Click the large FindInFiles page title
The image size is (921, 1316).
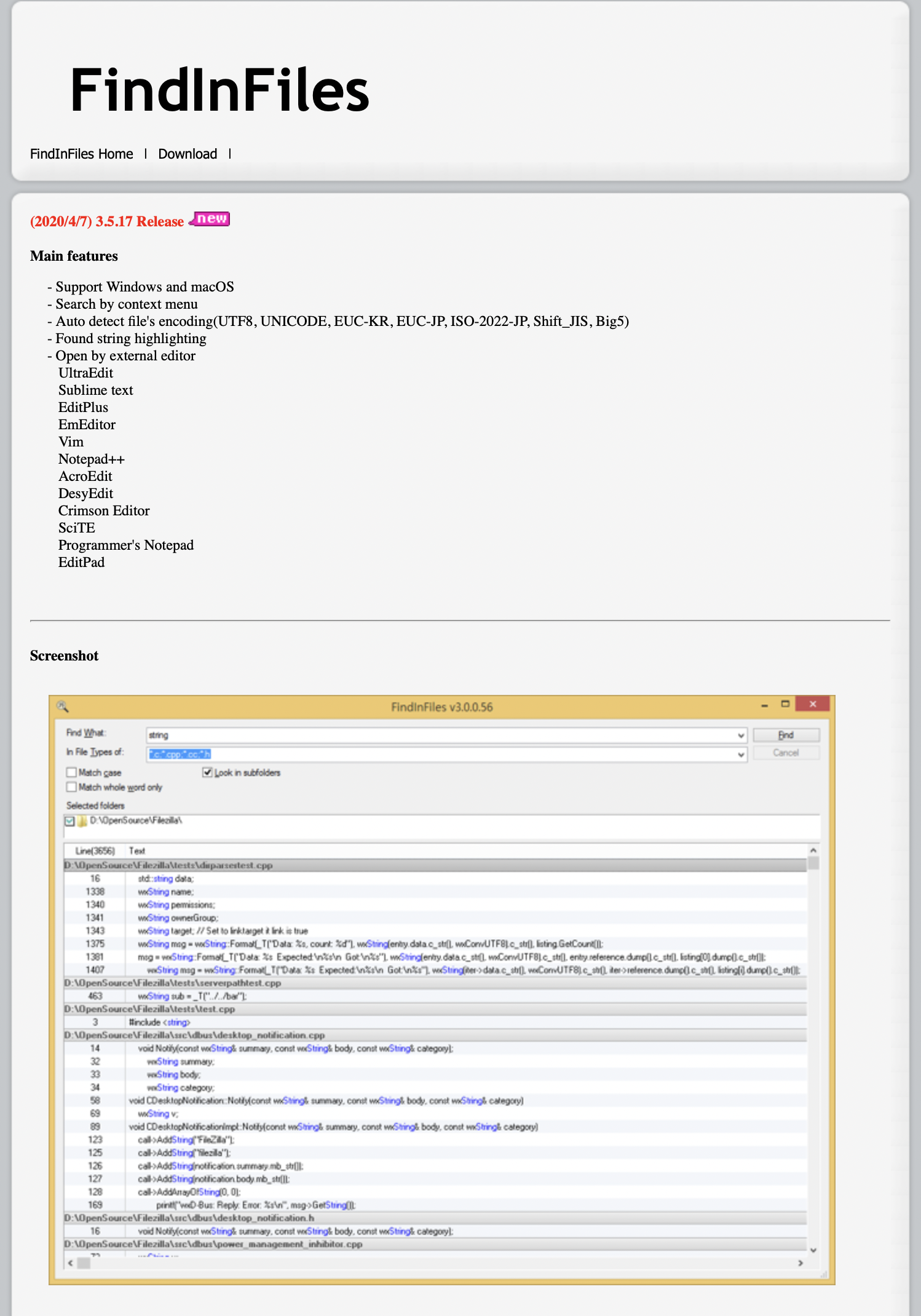219,90
